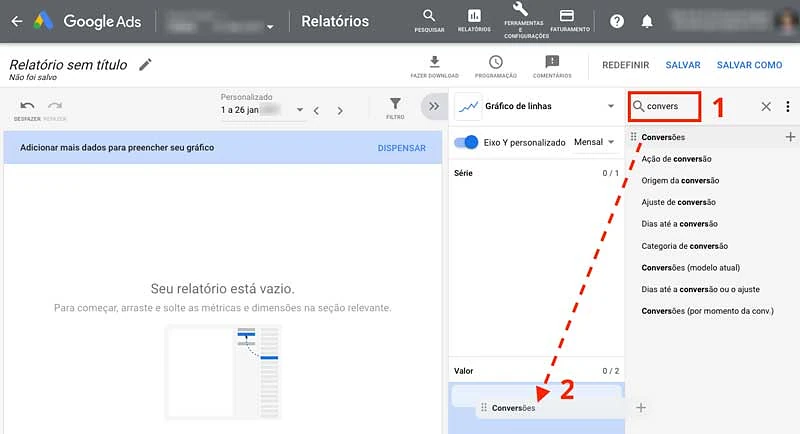Screen dimensions: 800x434
Task: Click user profile avatar
Action: [787, 21]
